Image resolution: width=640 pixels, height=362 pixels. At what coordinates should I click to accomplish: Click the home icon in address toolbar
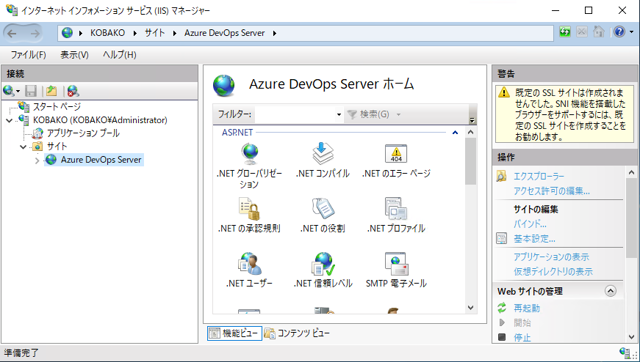pos(599,32)
